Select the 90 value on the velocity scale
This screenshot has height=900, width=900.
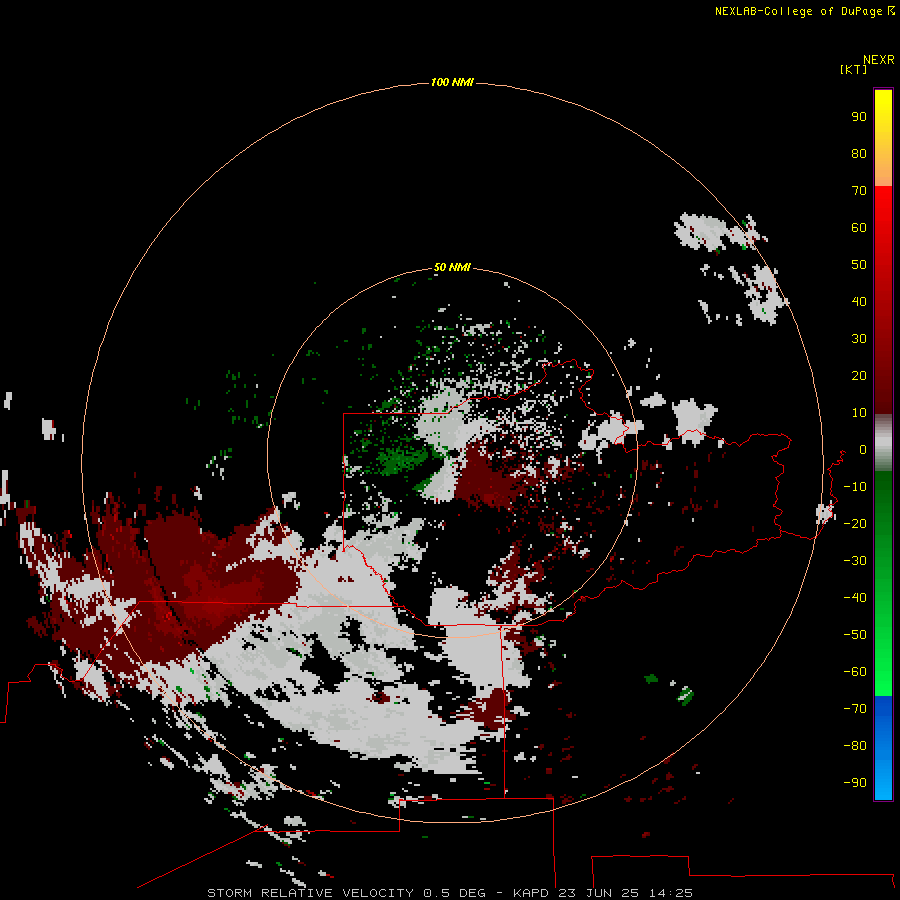pyautogui.click(x=859, y=117)
